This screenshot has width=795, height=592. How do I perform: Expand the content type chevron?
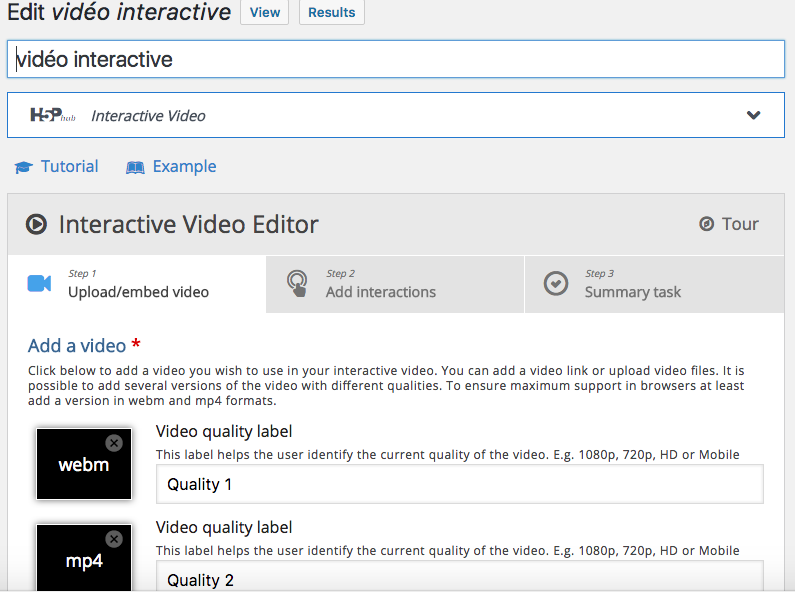[x=753, y=115]
